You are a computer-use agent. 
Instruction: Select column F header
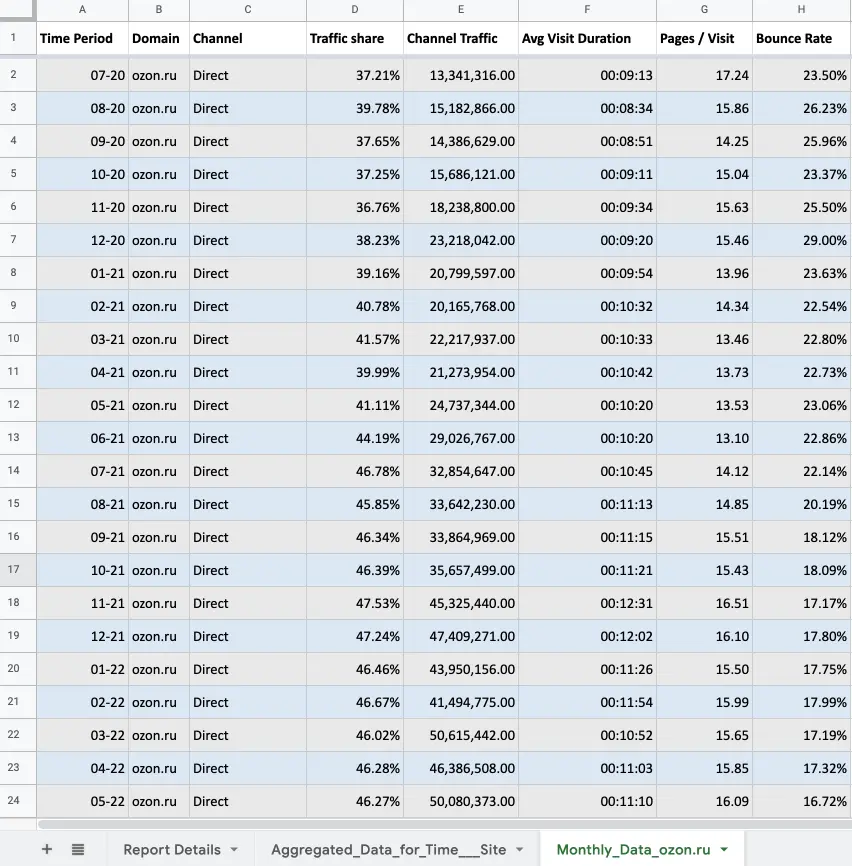(x=587, y=10)
